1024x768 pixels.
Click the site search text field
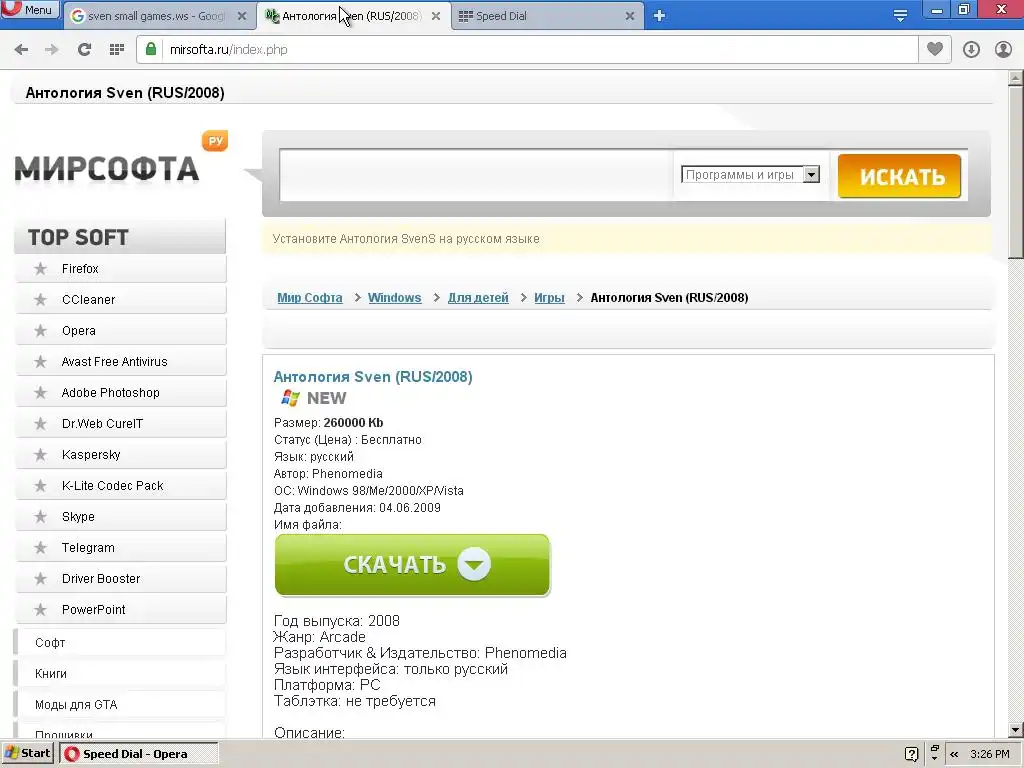476,175
